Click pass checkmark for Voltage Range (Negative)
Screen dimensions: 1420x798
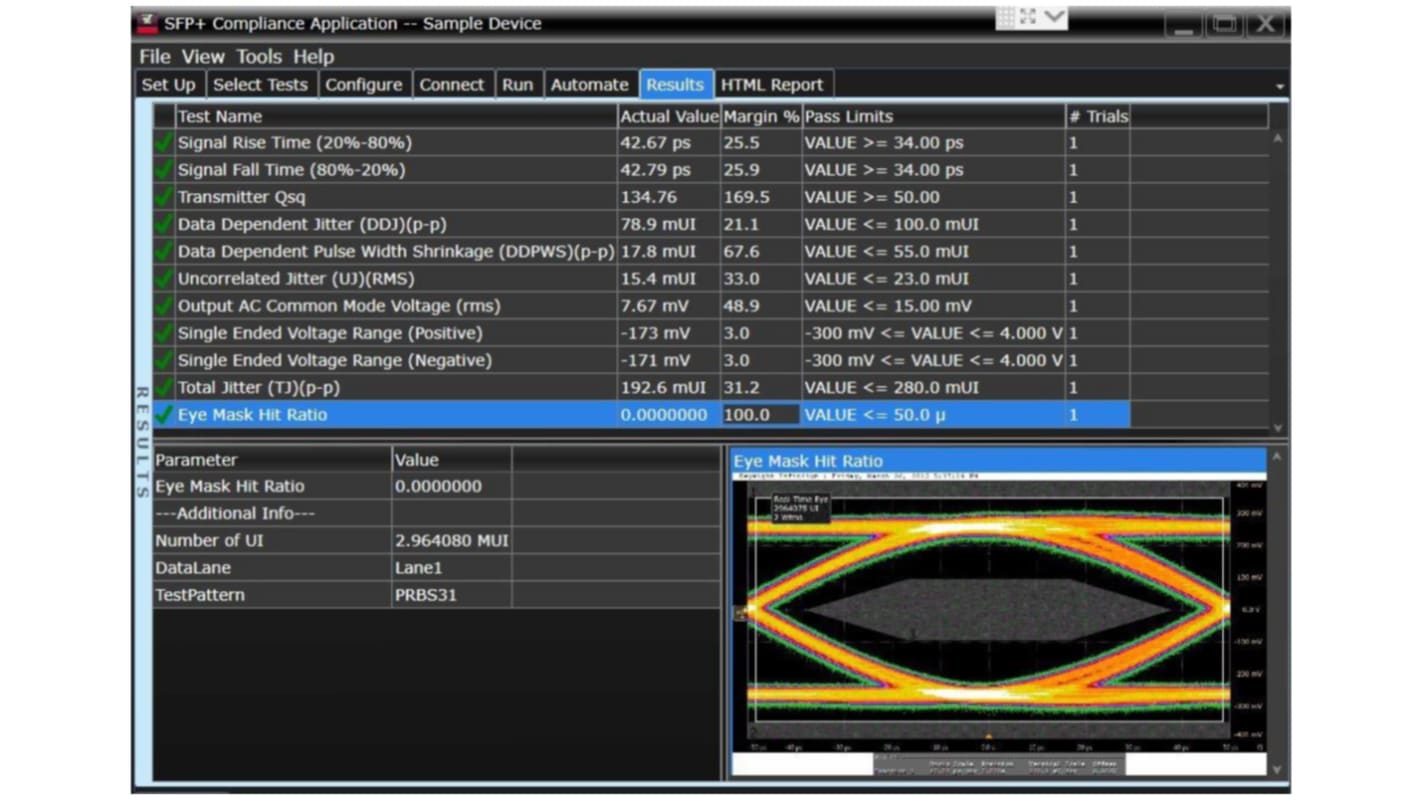point(164,359)
